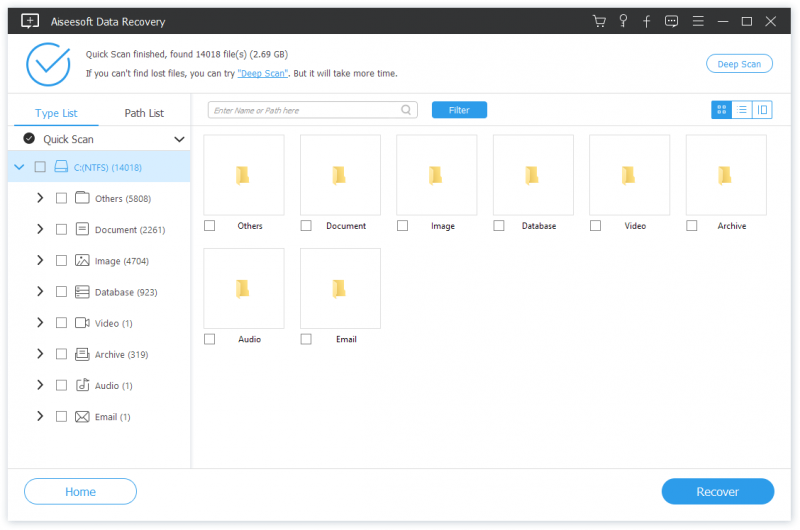
Task: Tick the checkbox under Archive thumbnail
Action: click(692, 225)
